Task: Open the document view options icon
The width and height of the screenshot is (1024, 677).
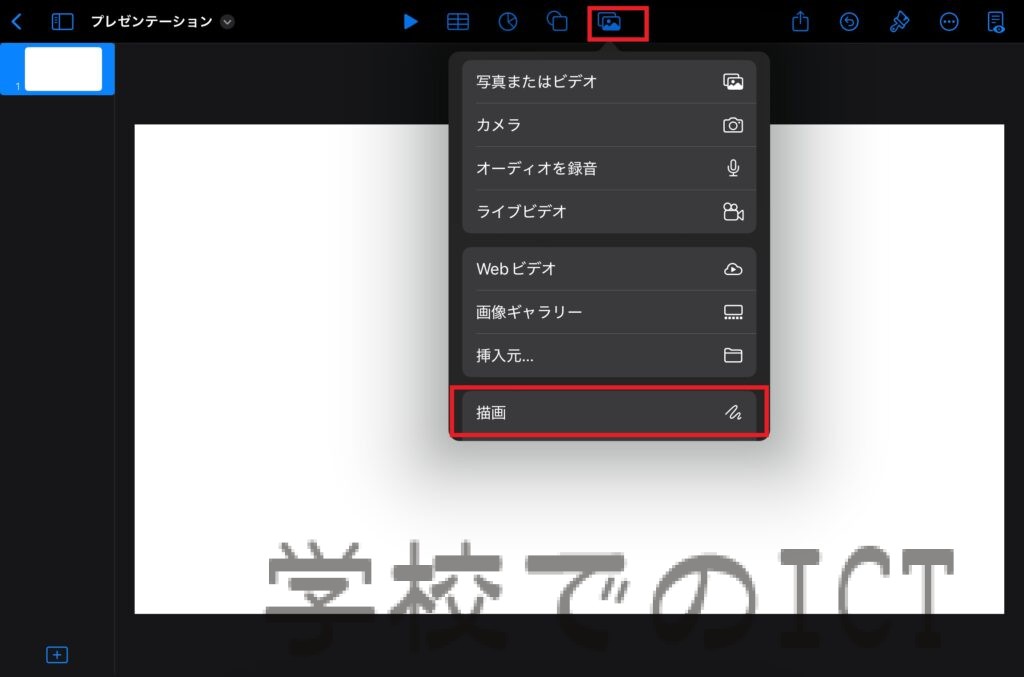Action: (996, 22)
